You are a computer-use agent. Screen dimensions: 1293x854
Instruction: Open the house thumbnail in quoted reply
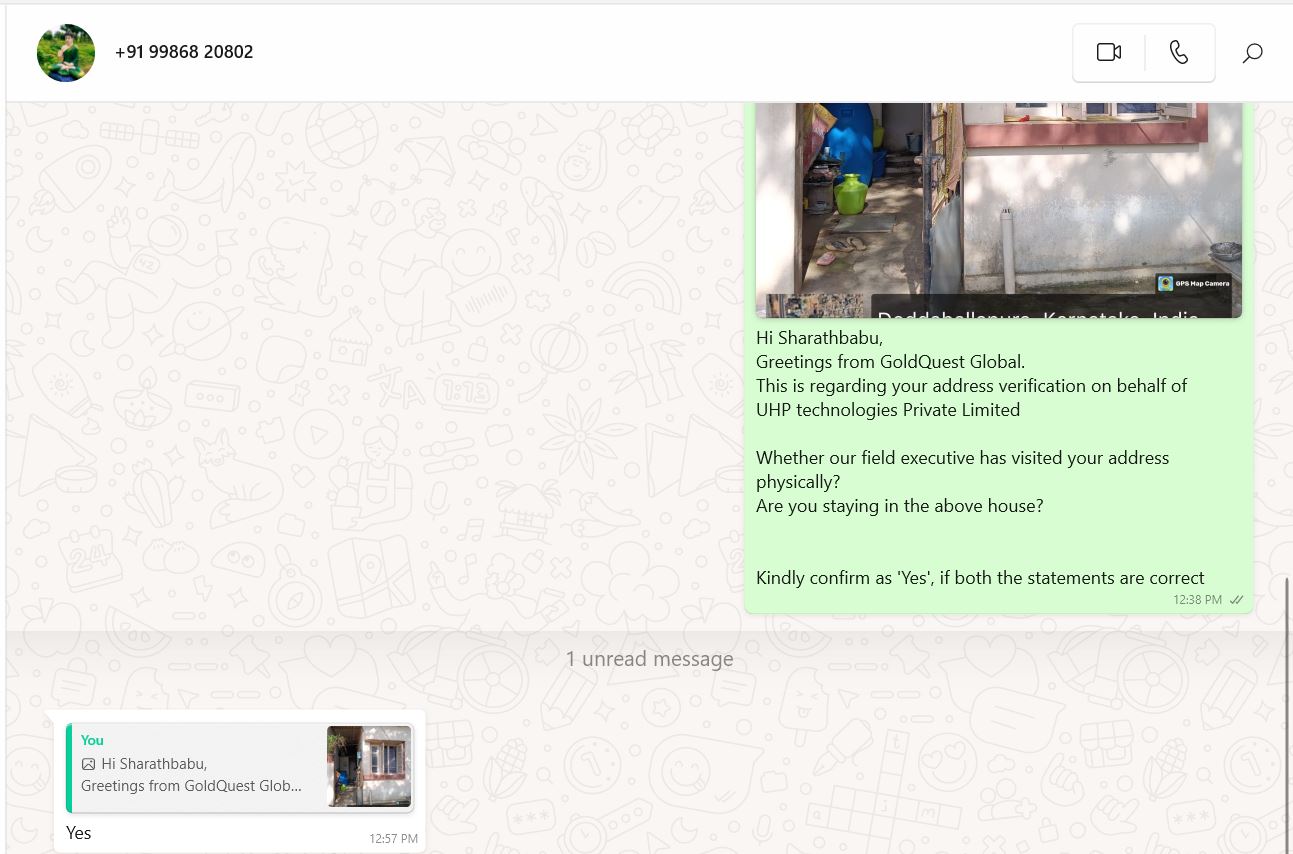(x=369, y=767)
